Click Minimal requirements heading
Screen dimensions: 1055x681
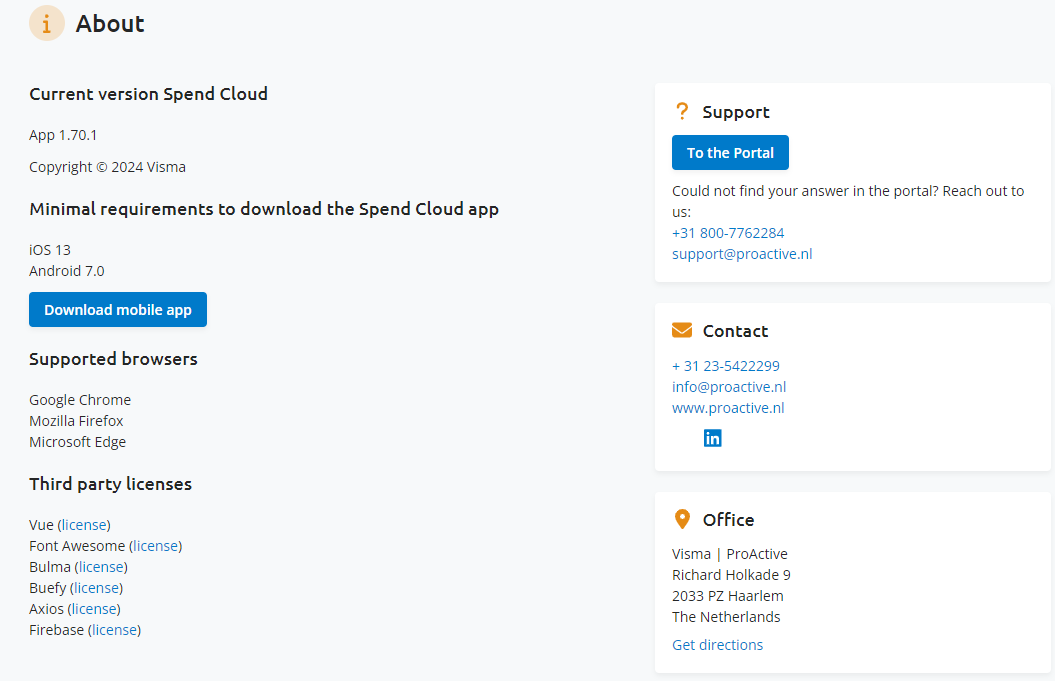tap(264, 209)
